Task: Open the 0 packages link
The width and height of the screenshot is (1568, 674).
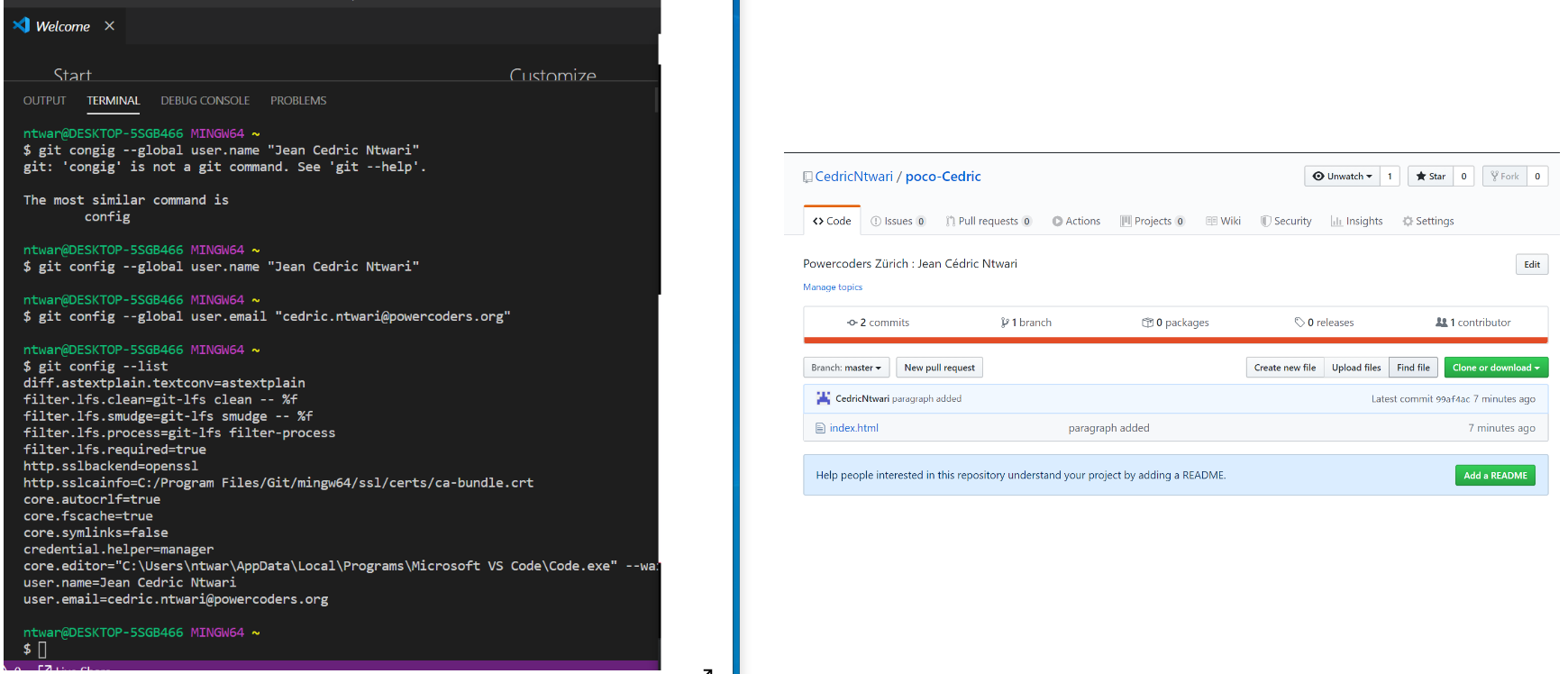Action: coord(1175,323)
